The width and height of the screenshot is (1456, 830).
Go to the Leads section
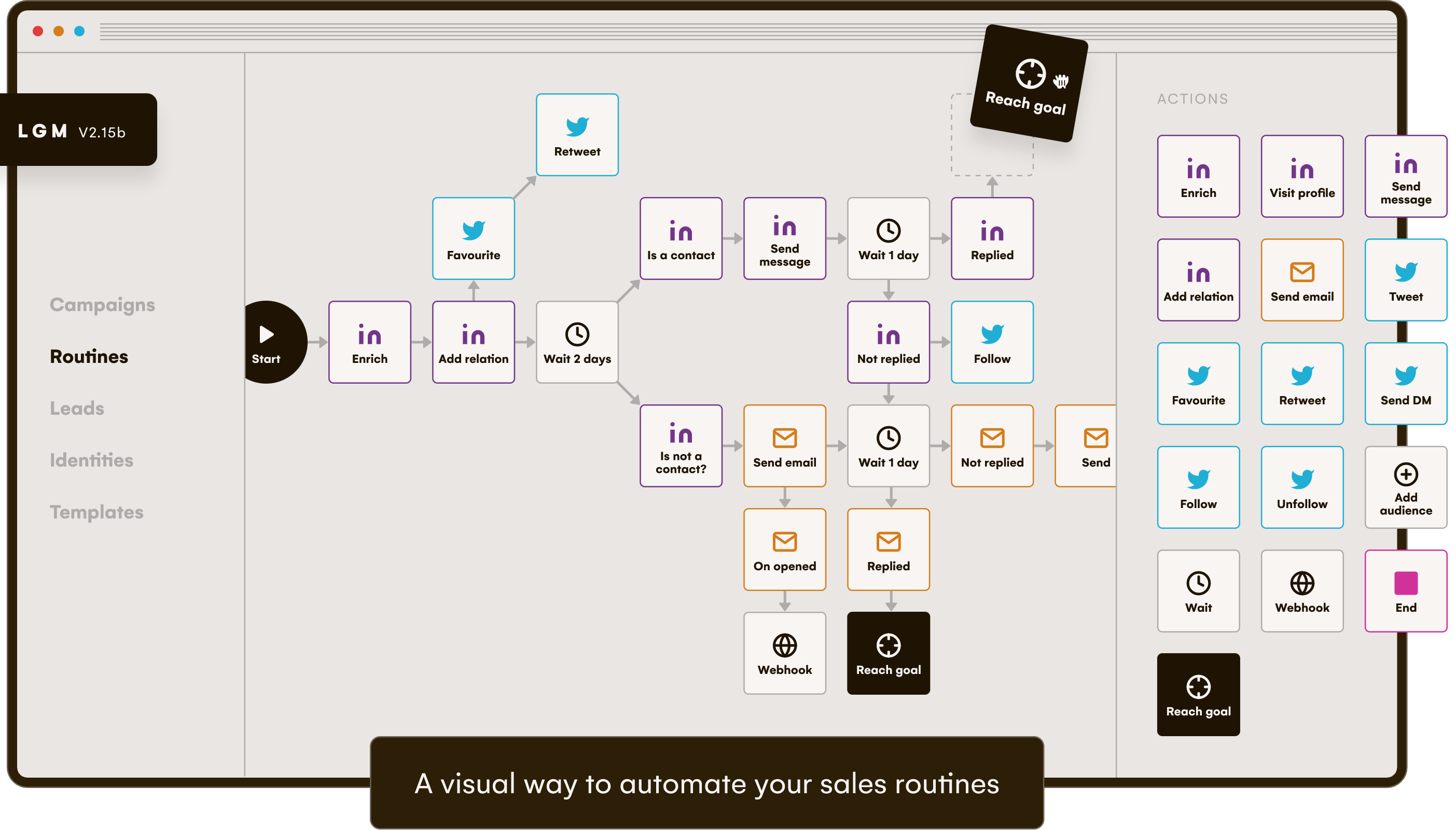point(77,408)
